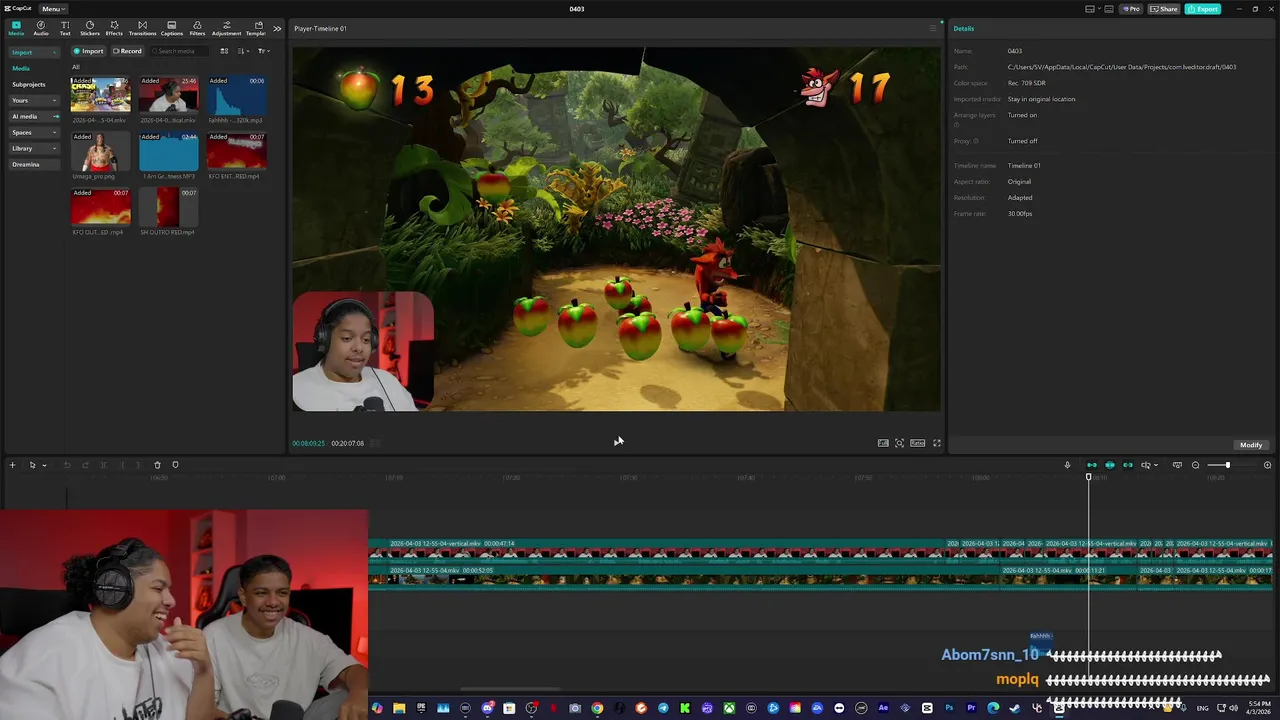Expand the AI media section
This screenshot has height=720, width=1280.
[x=34, y=116]
